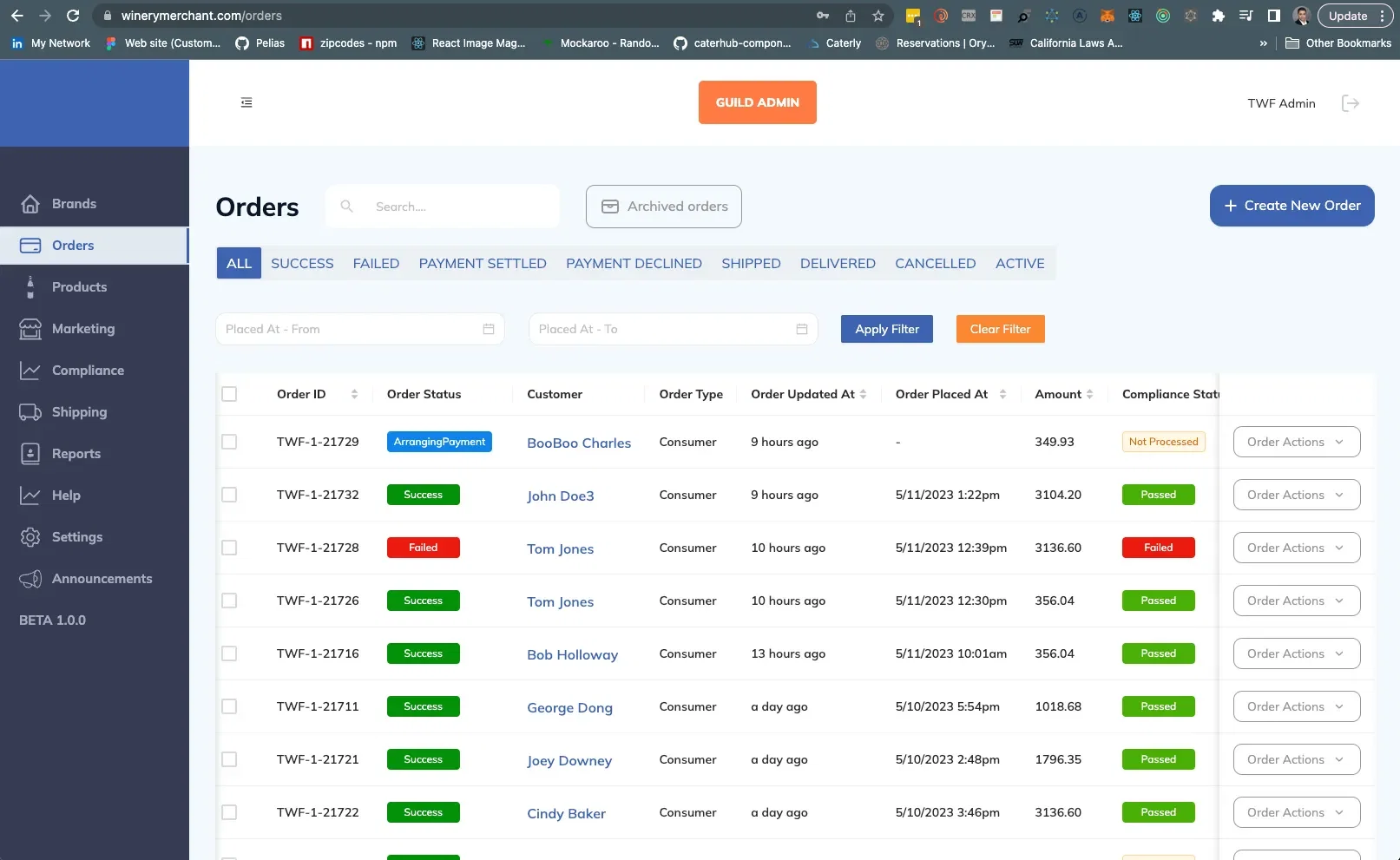Open customer profile for George Dong
This screenshot has width=1400, height=860.
569,707
